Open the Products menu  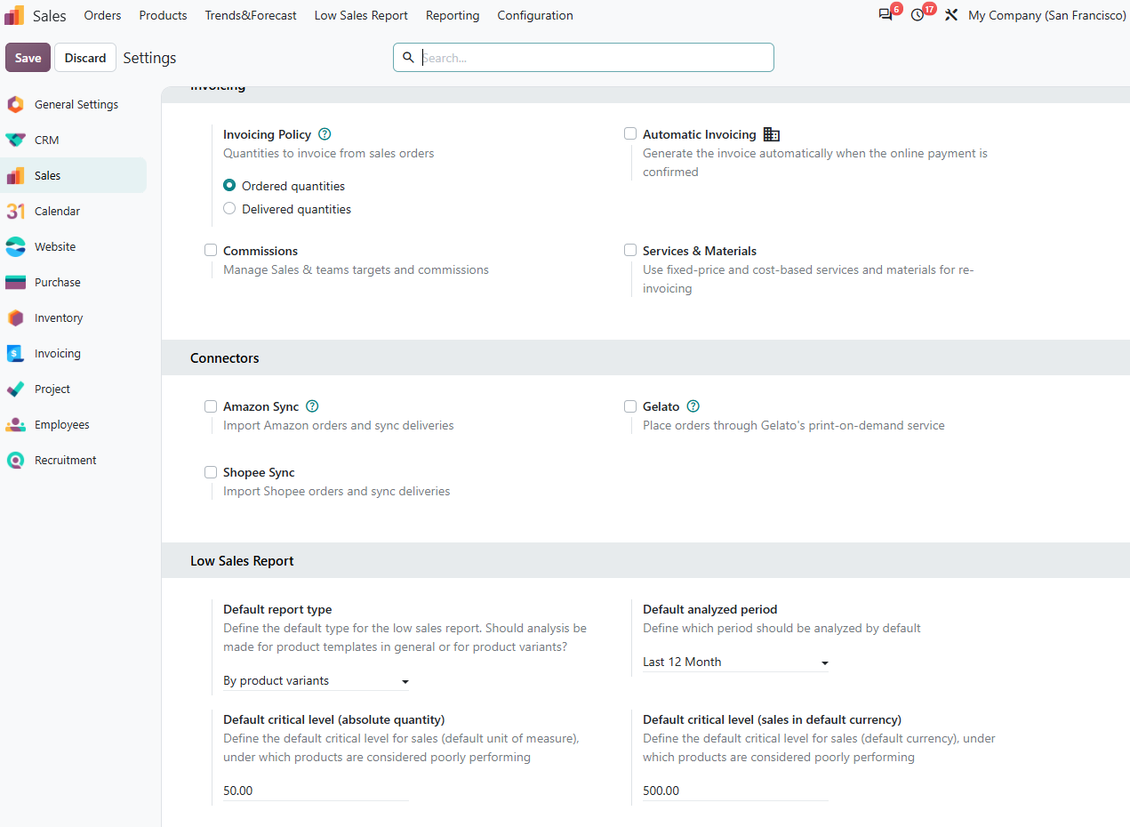pyautogui.click(x=163, y=15)
